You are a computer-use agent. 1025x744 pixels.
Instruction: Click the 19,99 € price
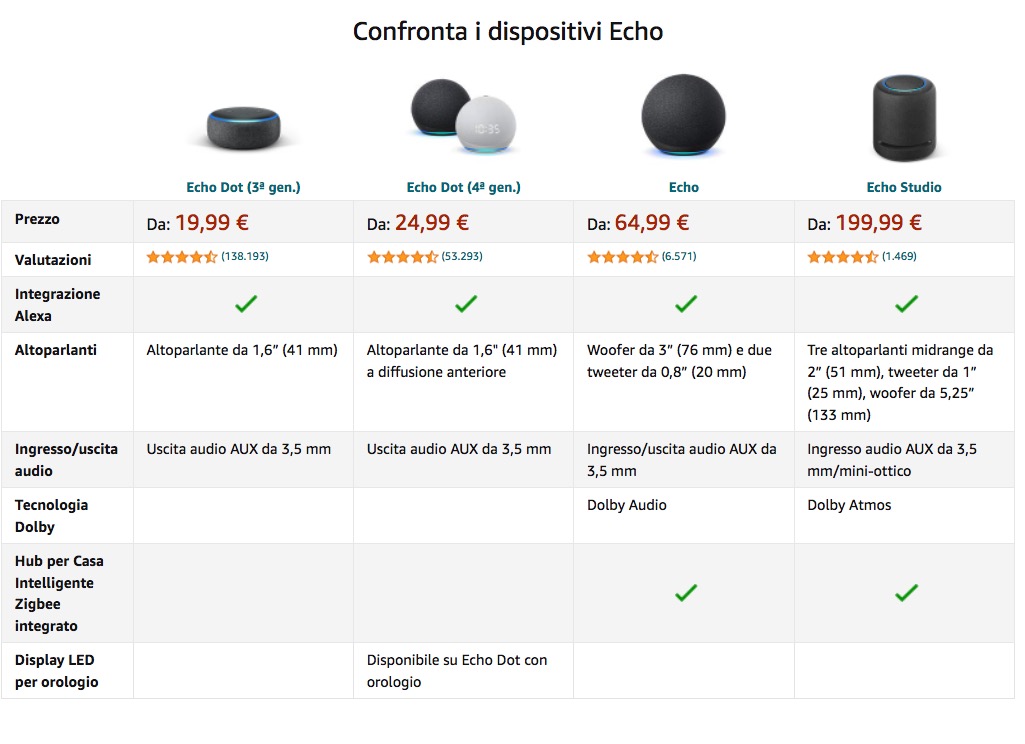pyautogui.click(x=212, y=223)
